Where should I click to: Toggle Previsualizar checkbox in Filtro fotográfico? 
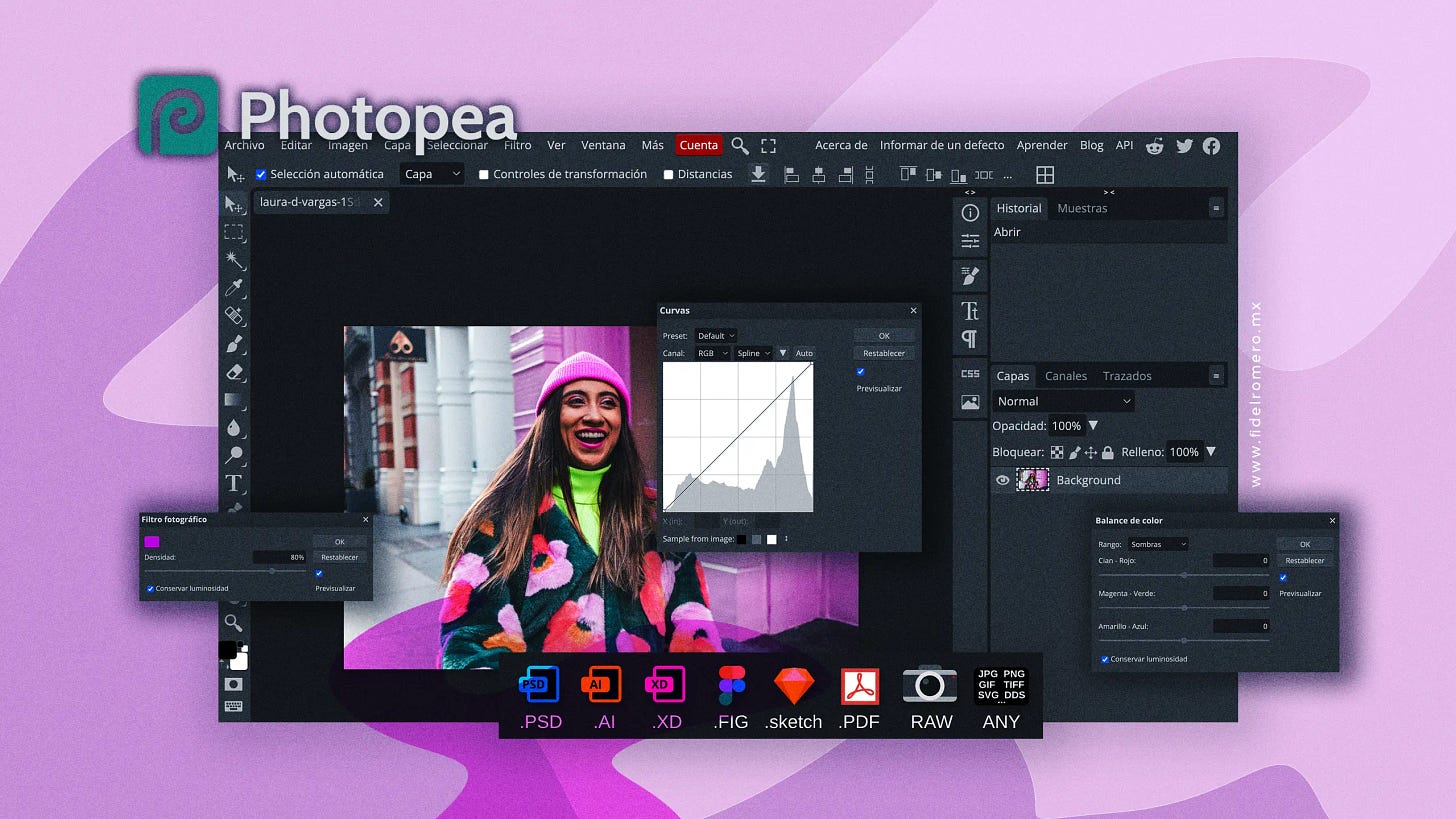point(319,573)
